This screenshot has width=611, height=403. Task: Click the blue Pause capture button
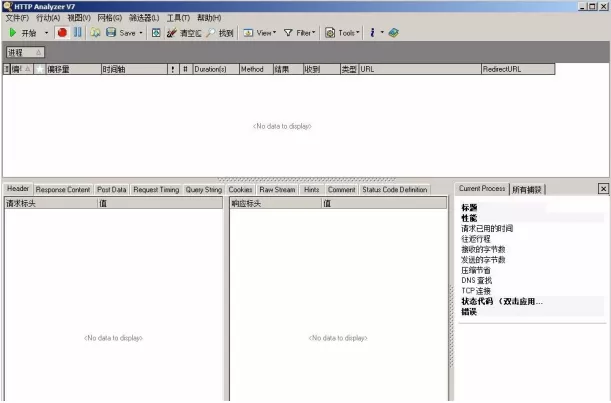pyautogui.click(x=78, y=32)
